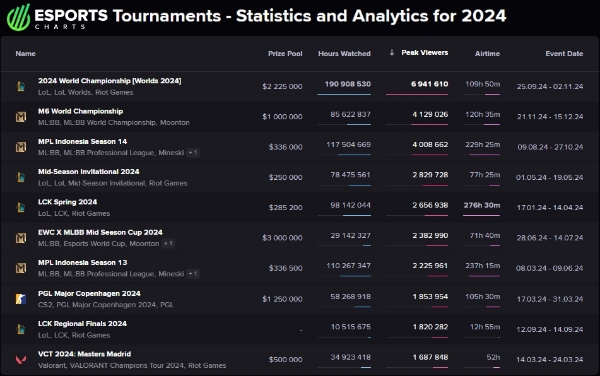Expand the +1 tag on MPL Indonesia Season 13
This screenshot has height=376, width=600.
click(x=193, y=273)
